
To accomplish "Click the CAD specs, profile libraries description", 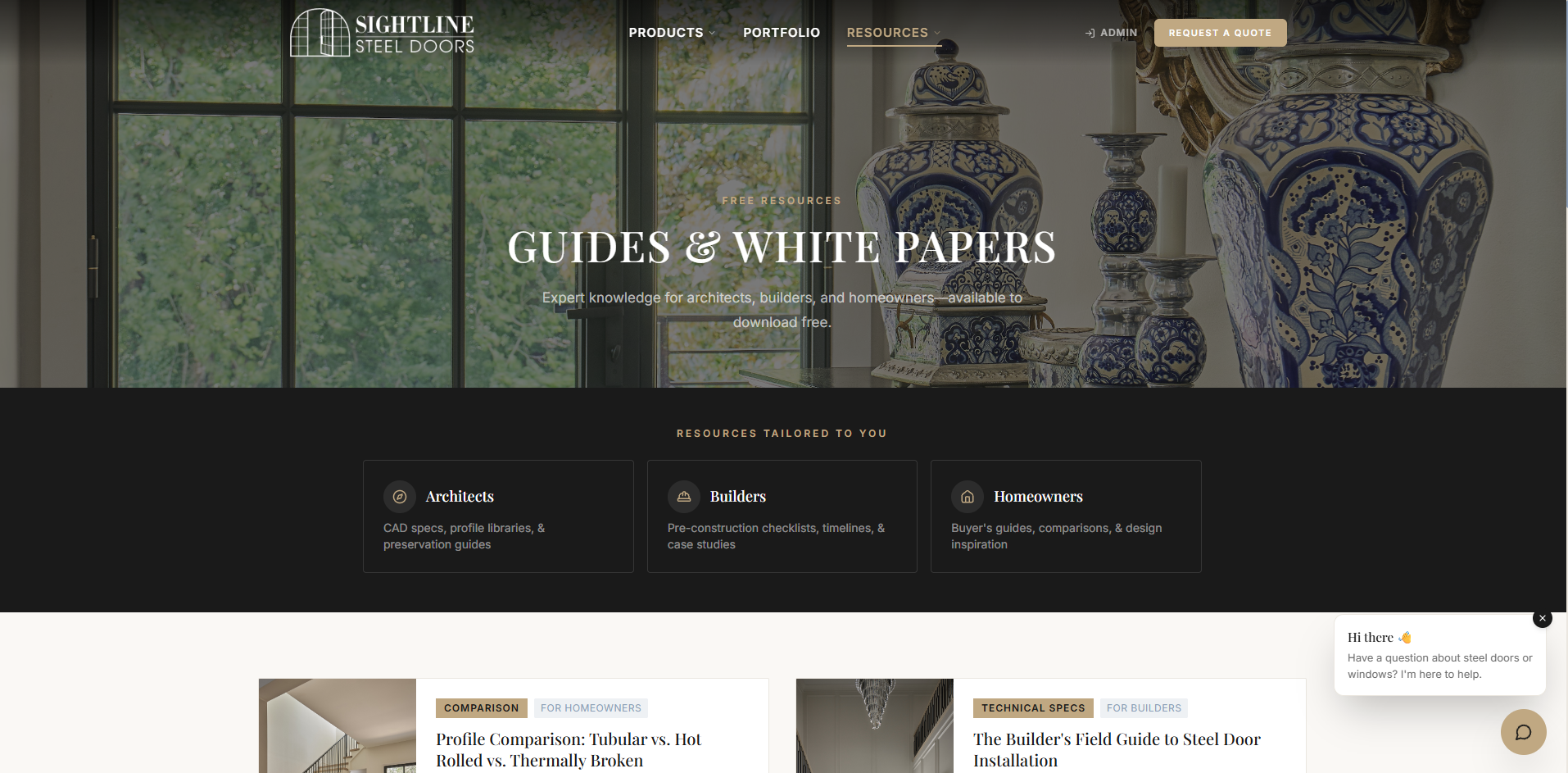I will tap(465, 536).
